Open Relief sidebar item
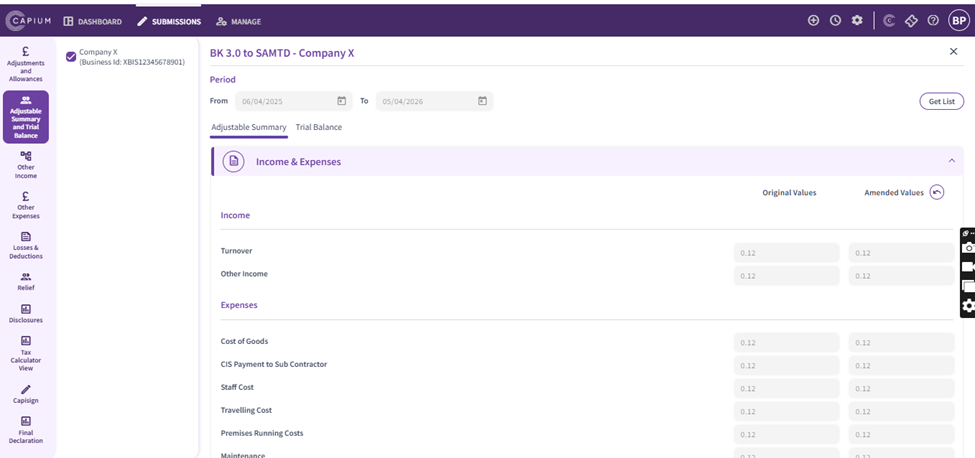The width and height of the screenshot is (975, 458). (x=25, y=282)
